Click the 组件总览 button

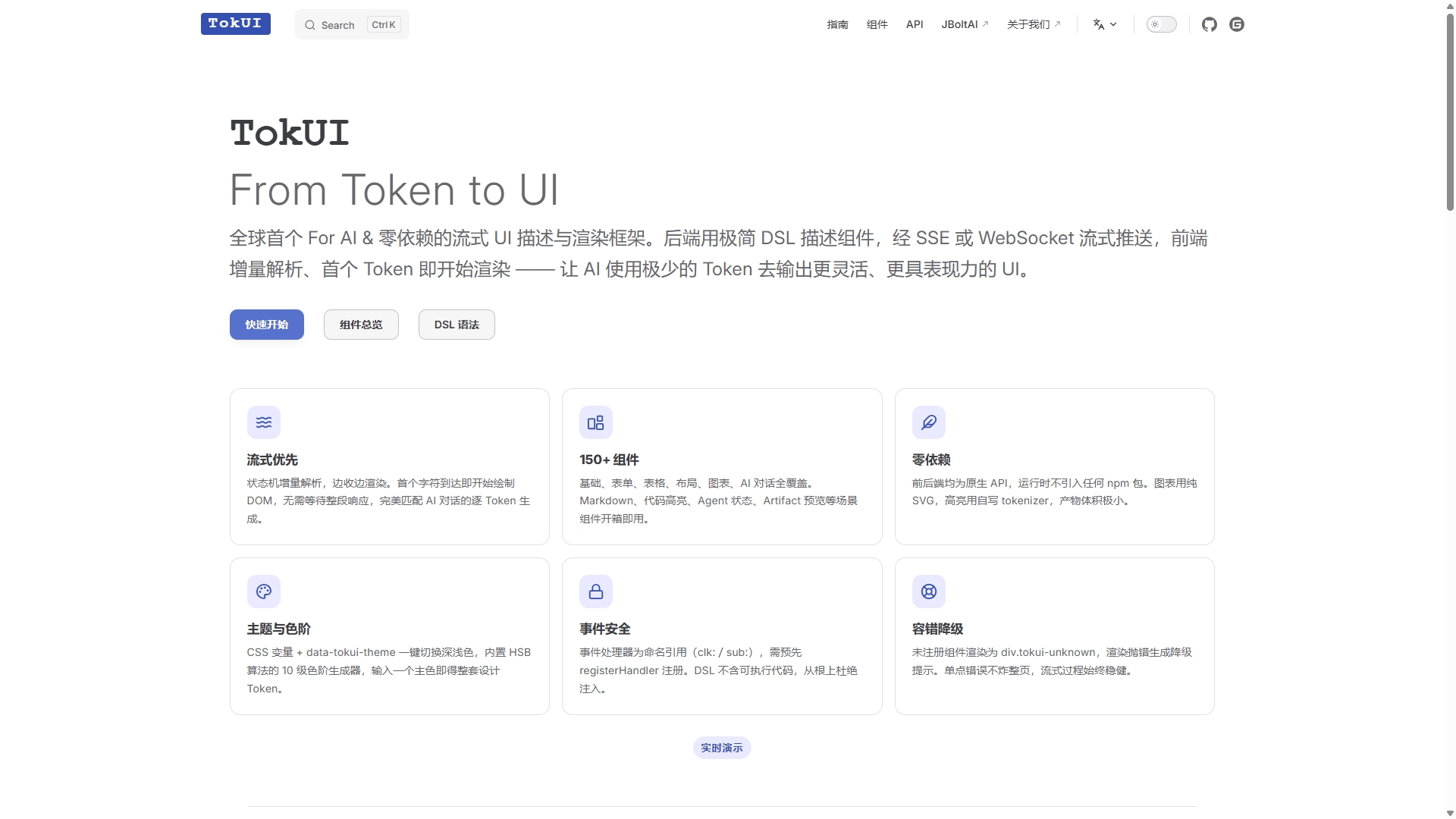click(361, 325)
